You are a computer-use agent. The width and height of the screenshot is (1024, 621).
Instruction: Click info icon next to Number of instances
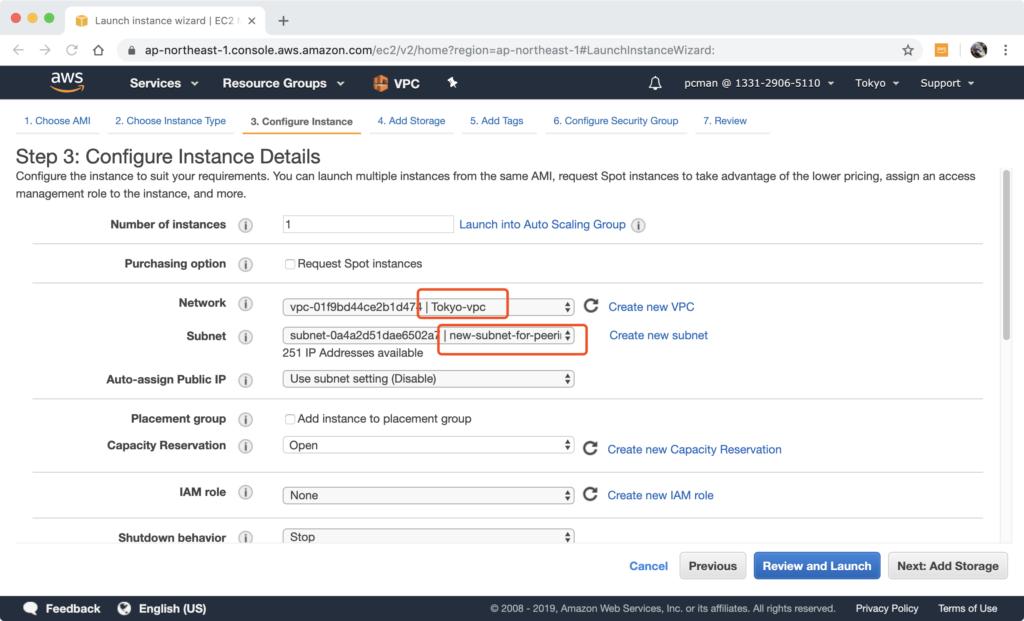[x=246, y=225]
